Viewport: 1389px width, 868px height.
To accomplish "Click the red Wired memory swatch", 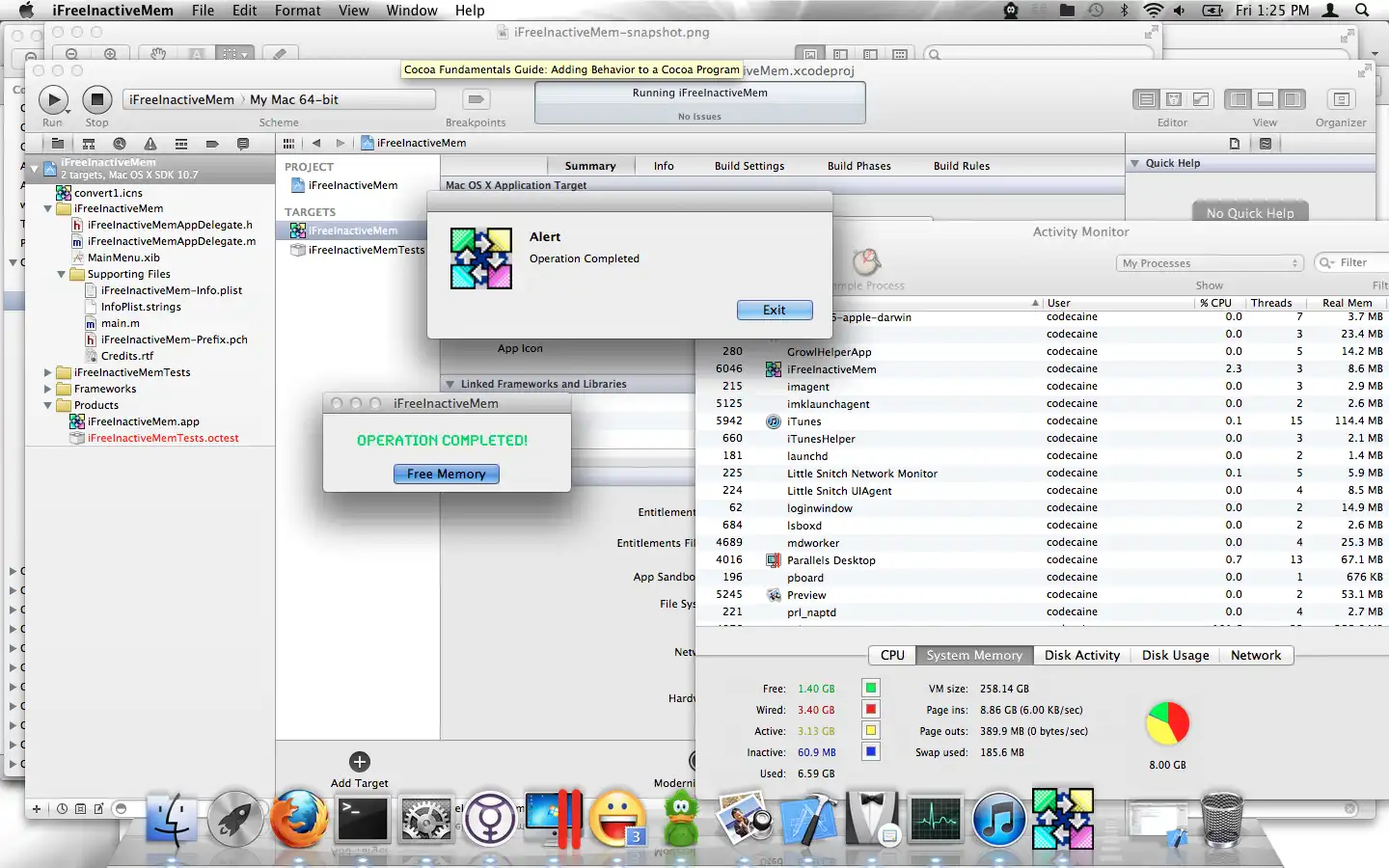I will (x=871, y=709).
